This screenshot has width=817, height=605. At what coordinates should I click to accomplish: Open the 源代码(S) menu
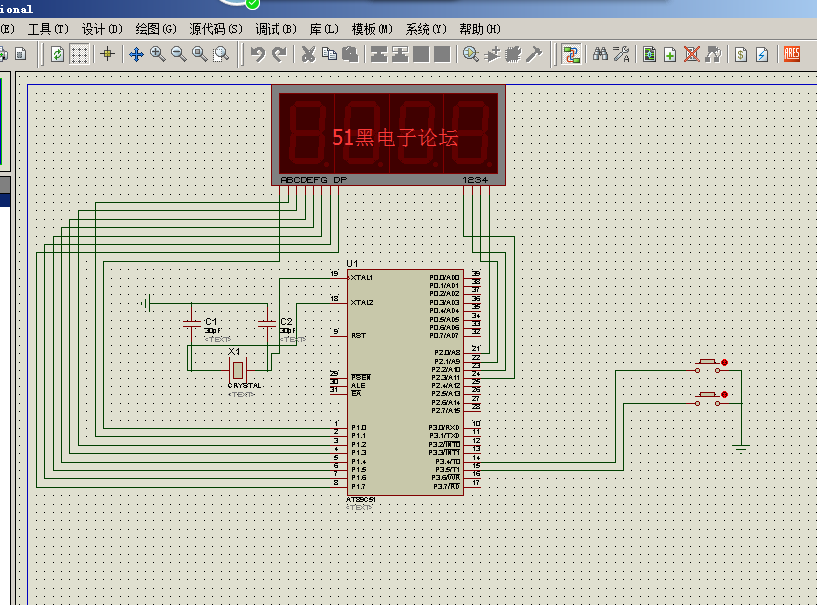216,29
